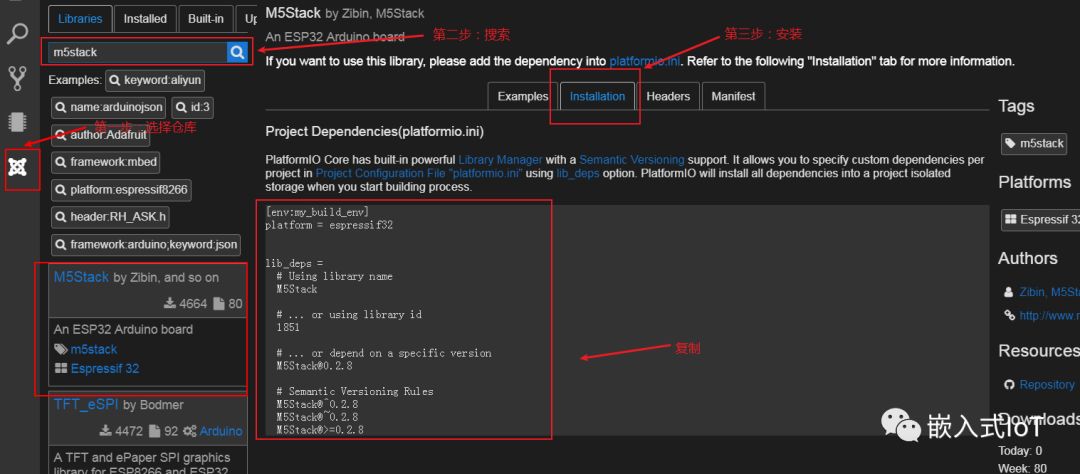Select the name:arduinojson example search
This screenshot has width=1080, height=474.
pos(109,107)
